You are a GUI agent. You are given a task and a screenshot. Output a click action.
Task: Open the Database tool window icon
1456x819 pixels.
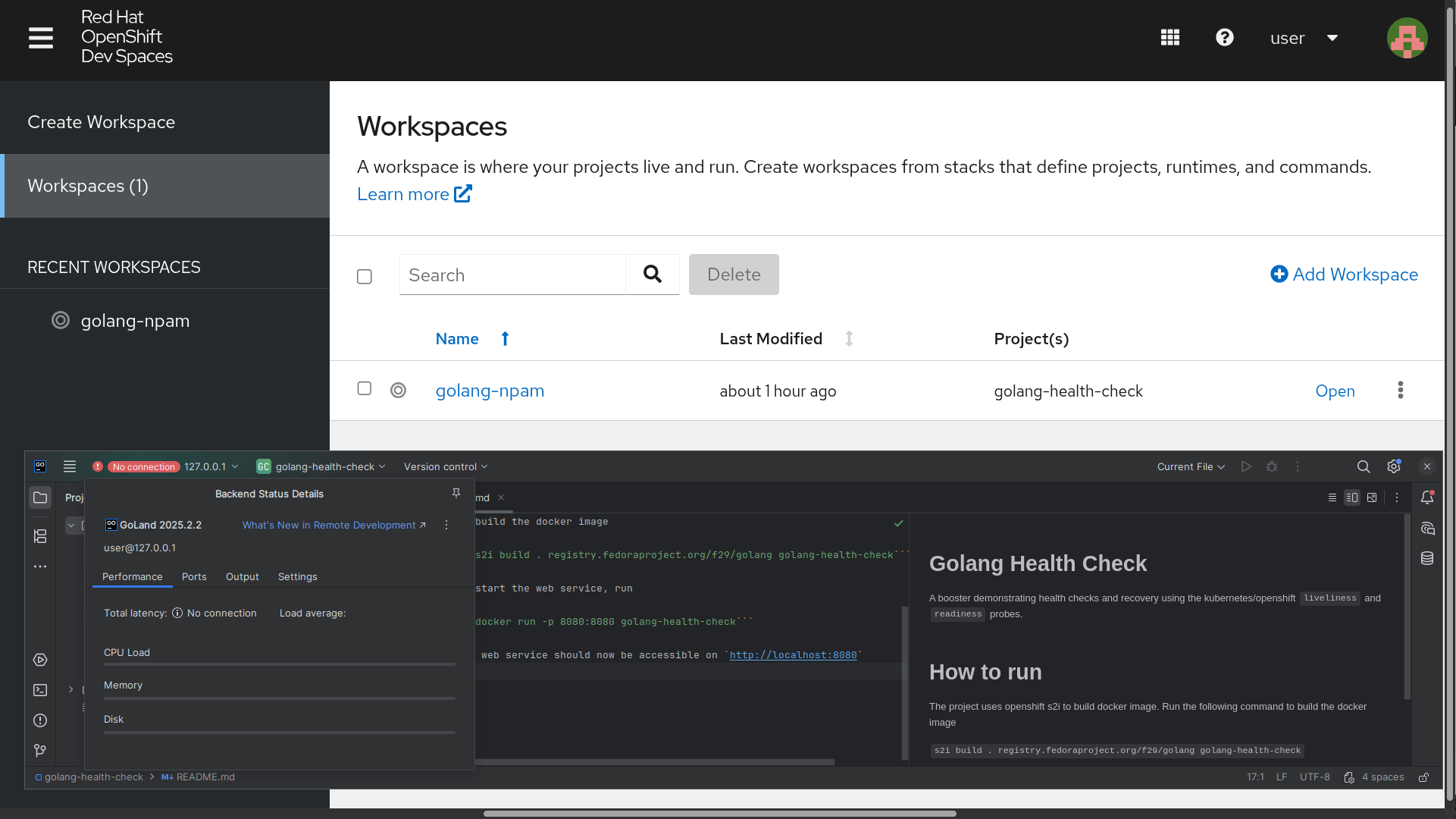pos(1427,559)
